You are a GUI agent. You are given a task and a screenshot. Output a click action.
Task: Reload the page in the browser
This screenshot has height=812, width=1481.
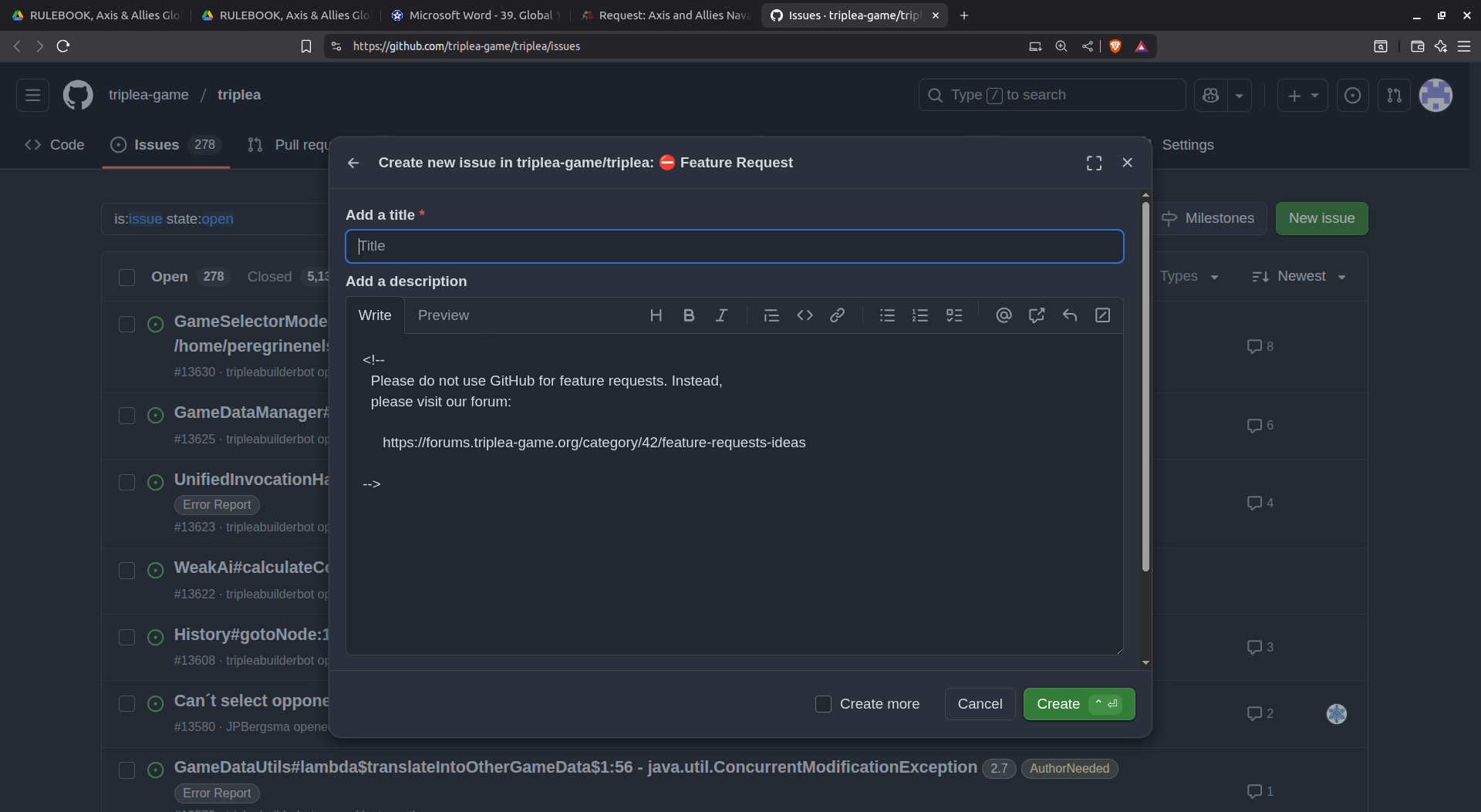pos(63,46)
